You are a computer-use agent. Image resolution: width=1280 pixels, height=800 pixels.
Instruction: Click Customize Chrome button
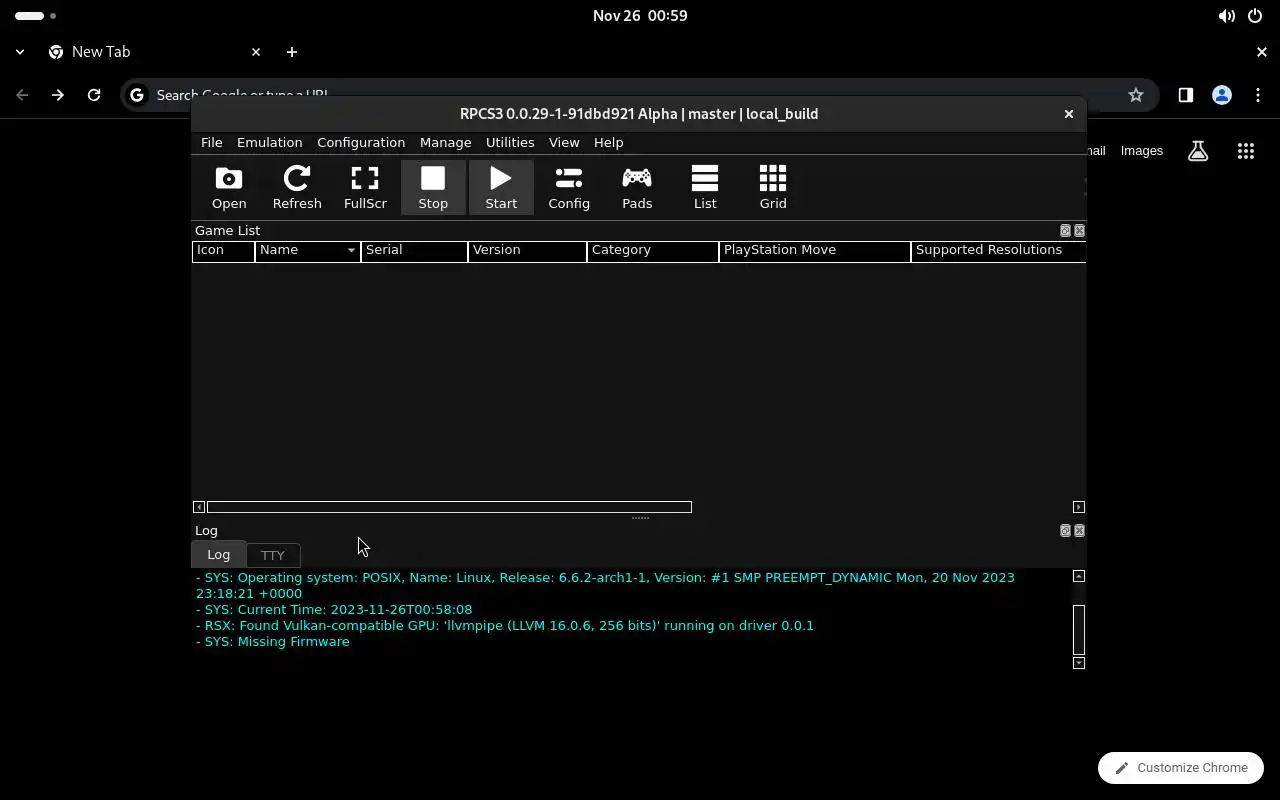pyautogui.click(x=1181, y=768)
